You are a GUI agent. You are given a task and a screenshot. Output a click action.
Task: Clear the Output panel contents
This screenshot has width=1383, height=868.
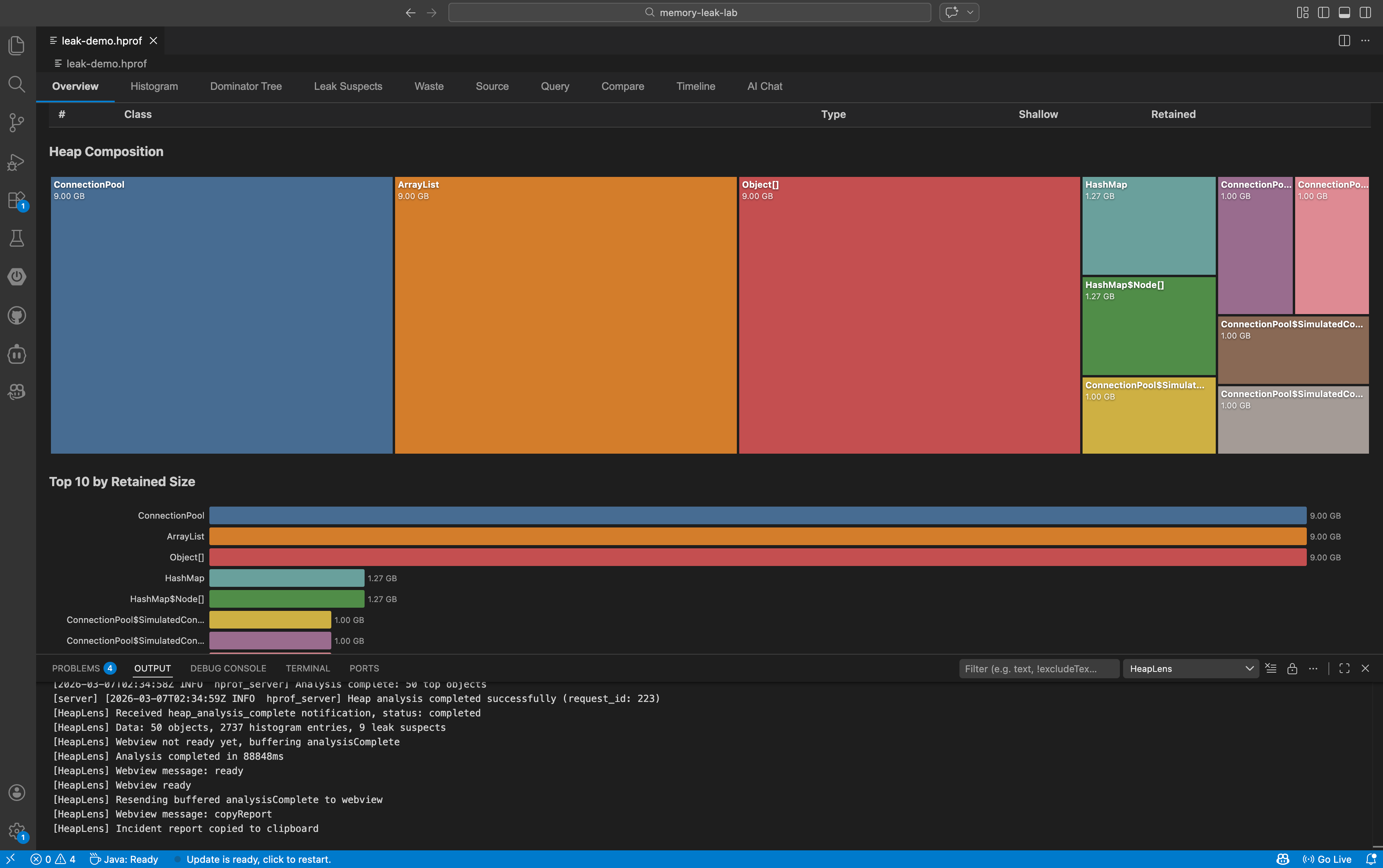(x=1271, y=668)
